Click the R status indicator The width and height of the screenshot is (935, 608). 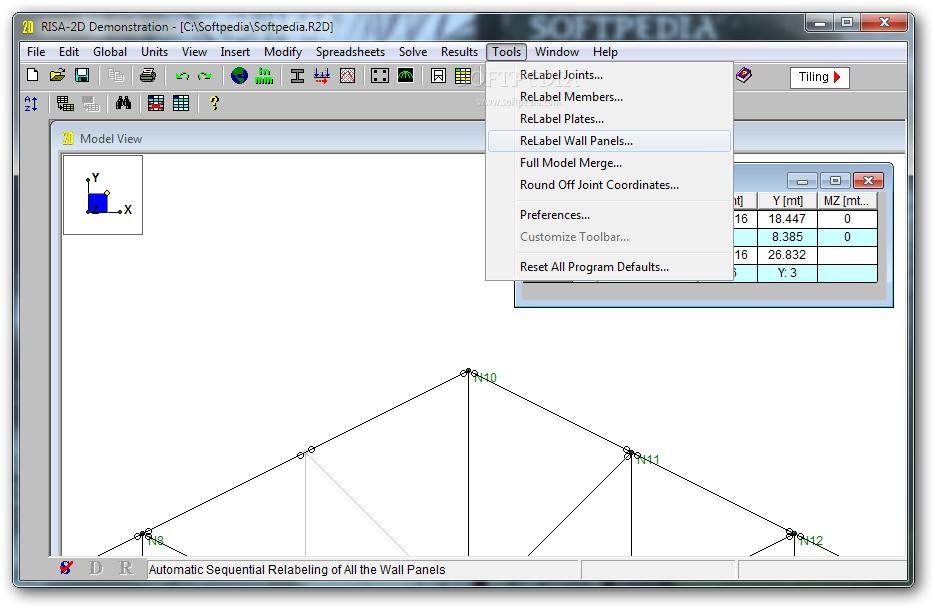click(x=126, y=568)
